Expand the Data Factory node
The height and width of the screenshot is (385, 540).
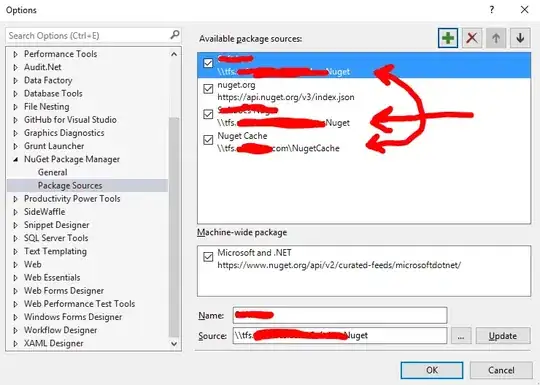(x=15, y=81)
